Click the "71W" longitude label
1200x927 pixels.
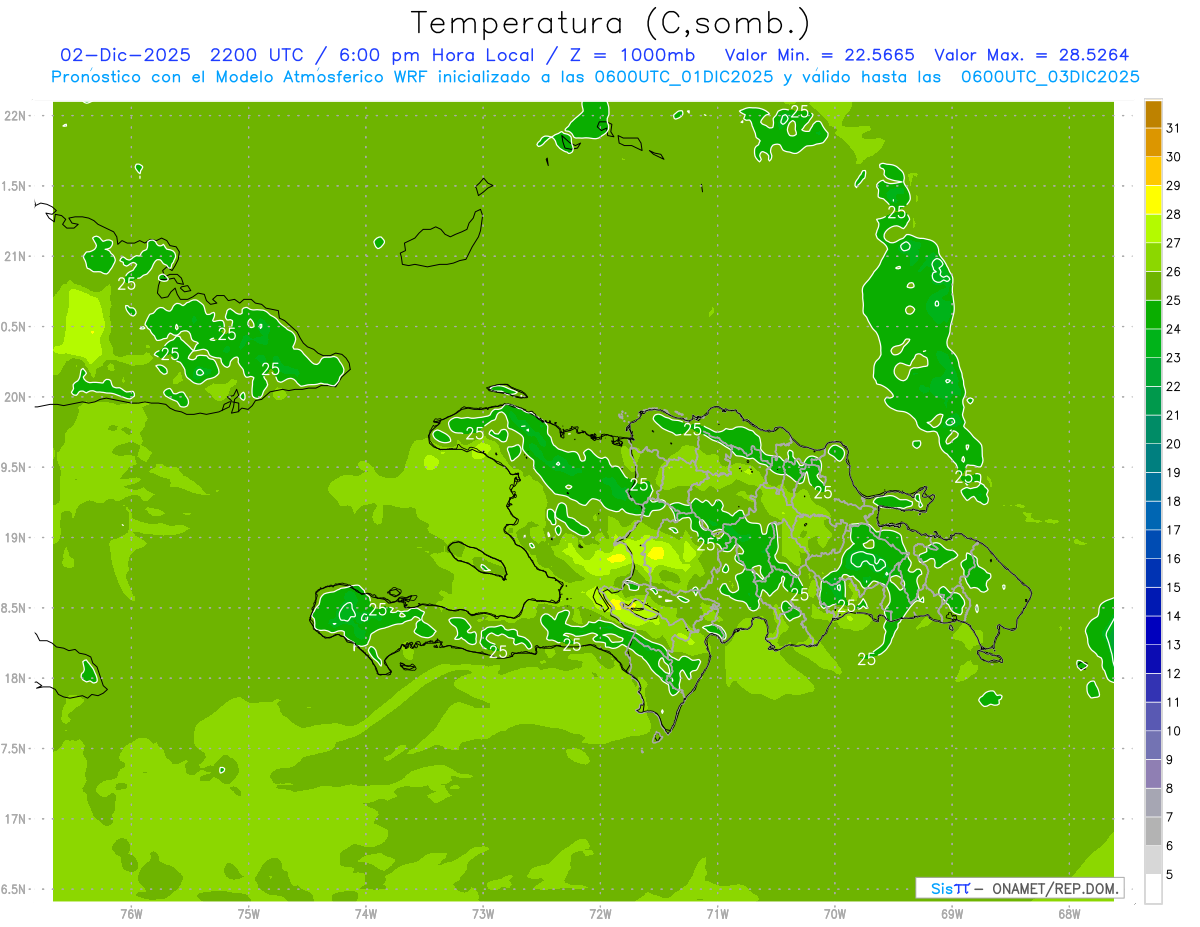click(717, 913)
